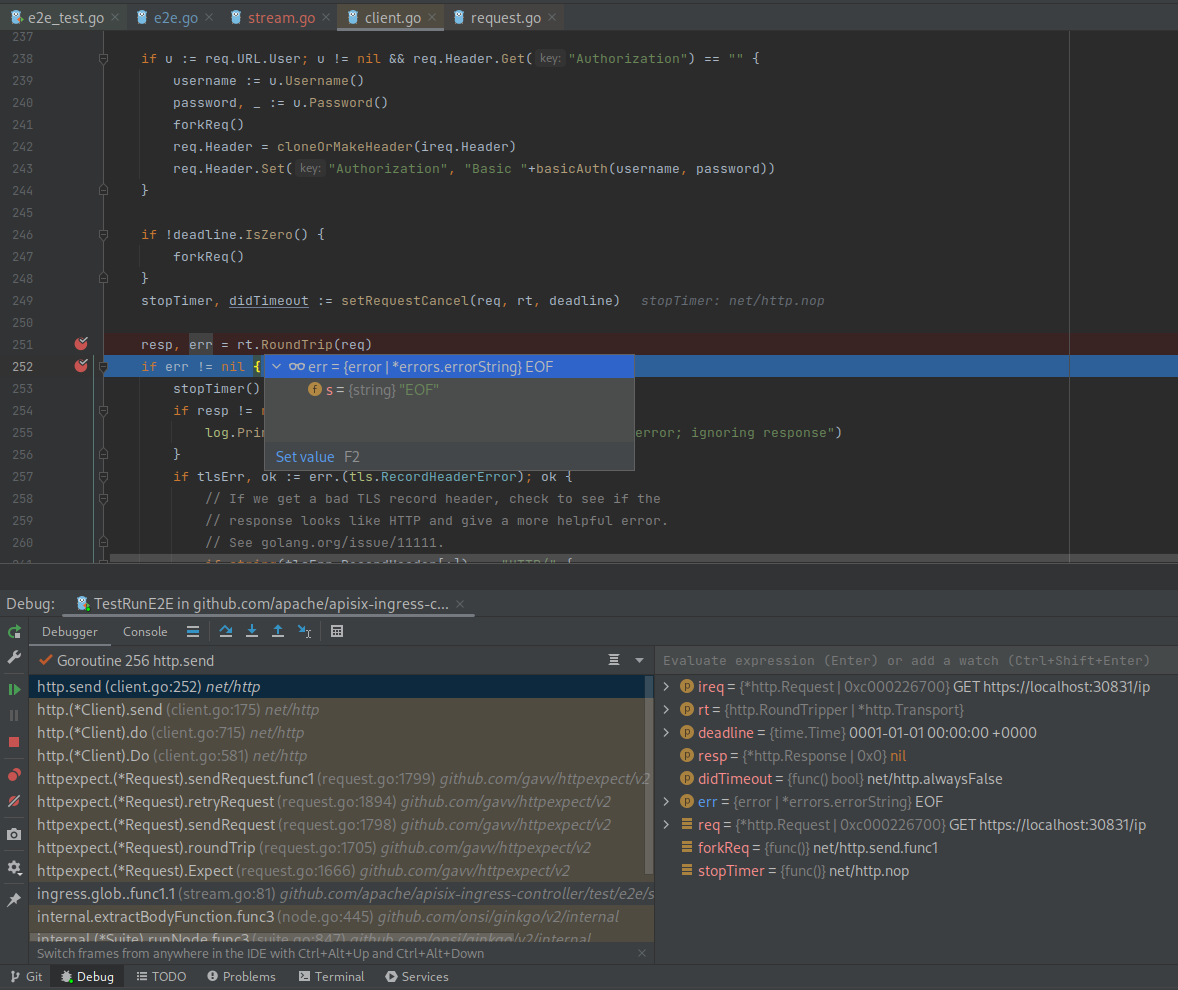Step out of the current function
The width and height of the screenshot is (1178, 990).
[x=276, y=631]
